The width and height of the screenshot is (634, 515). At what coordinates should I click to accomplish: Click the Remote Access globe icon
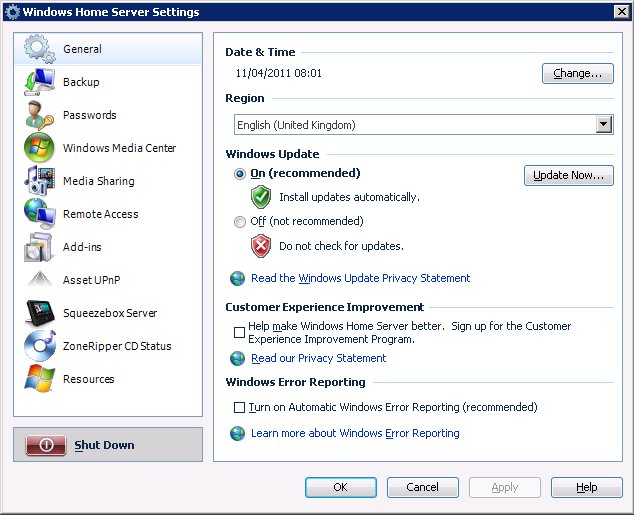tap(39, 214)
